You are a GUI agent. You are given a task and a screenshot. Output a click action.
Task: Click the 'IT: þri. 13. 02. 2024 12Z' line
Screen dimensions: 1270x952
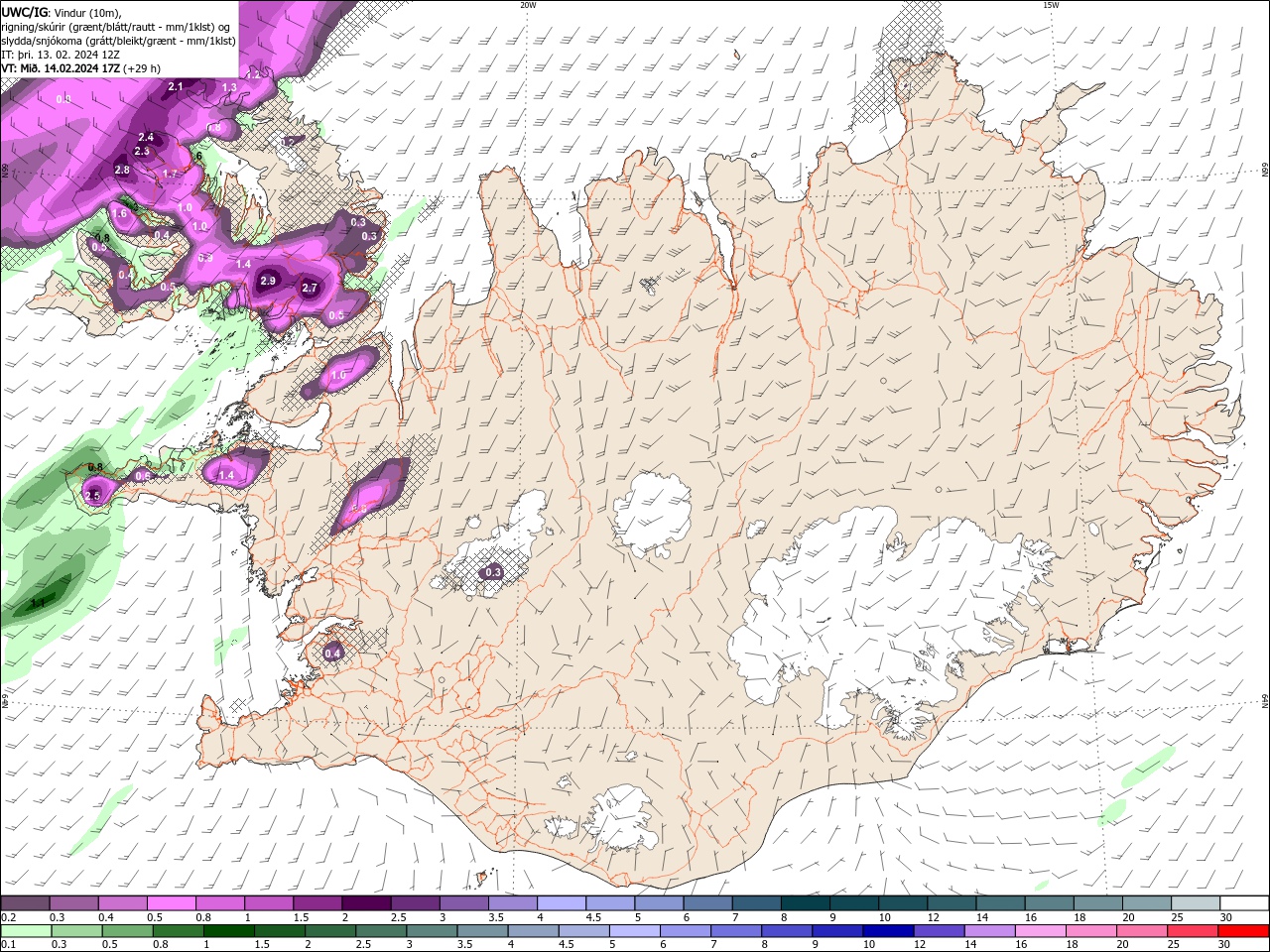pos(61,55)
